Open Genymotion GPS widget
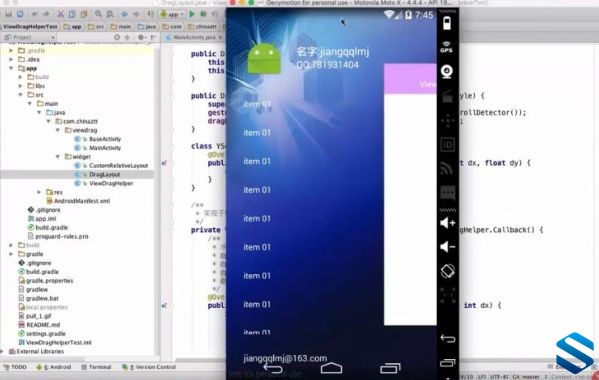This screenshot has width=599, height=380. click(447, 47)
